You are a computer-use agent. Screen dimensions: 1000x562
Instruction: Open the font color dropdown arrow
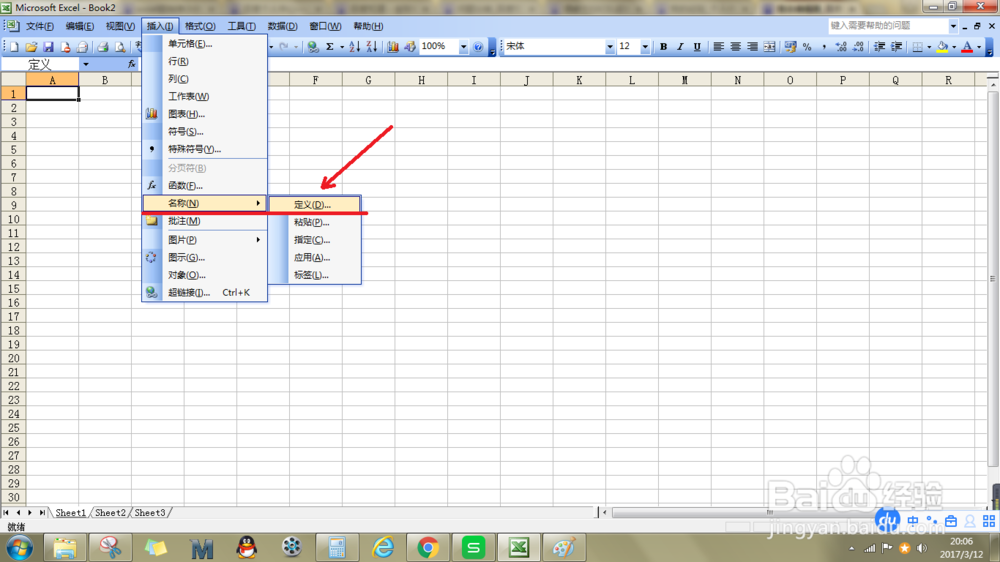coord(979,47)
